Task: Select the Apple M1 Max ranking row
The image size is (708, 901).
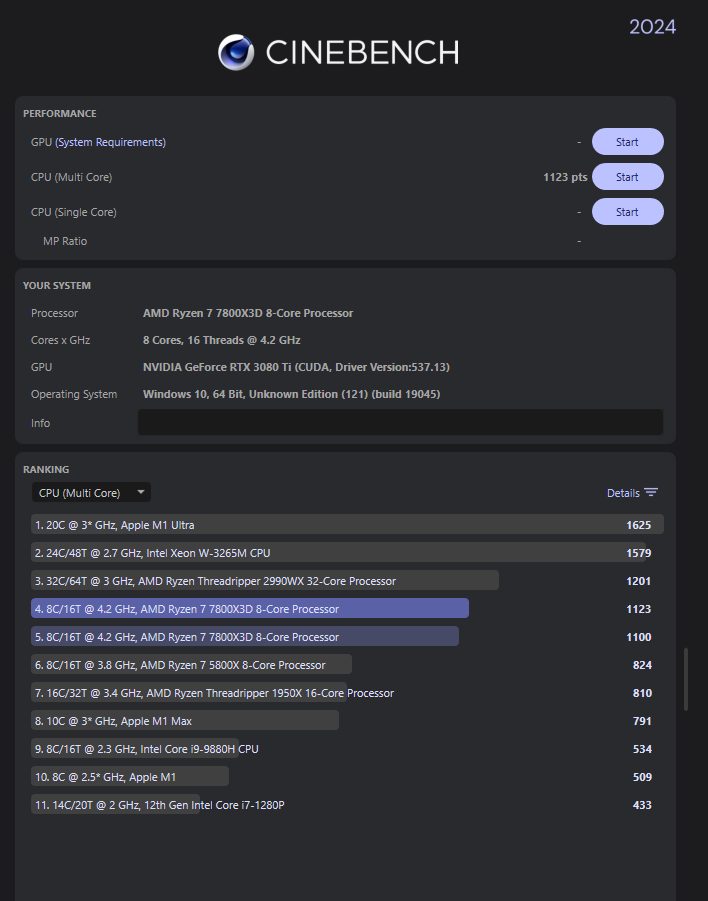Action: pos(185,721)
